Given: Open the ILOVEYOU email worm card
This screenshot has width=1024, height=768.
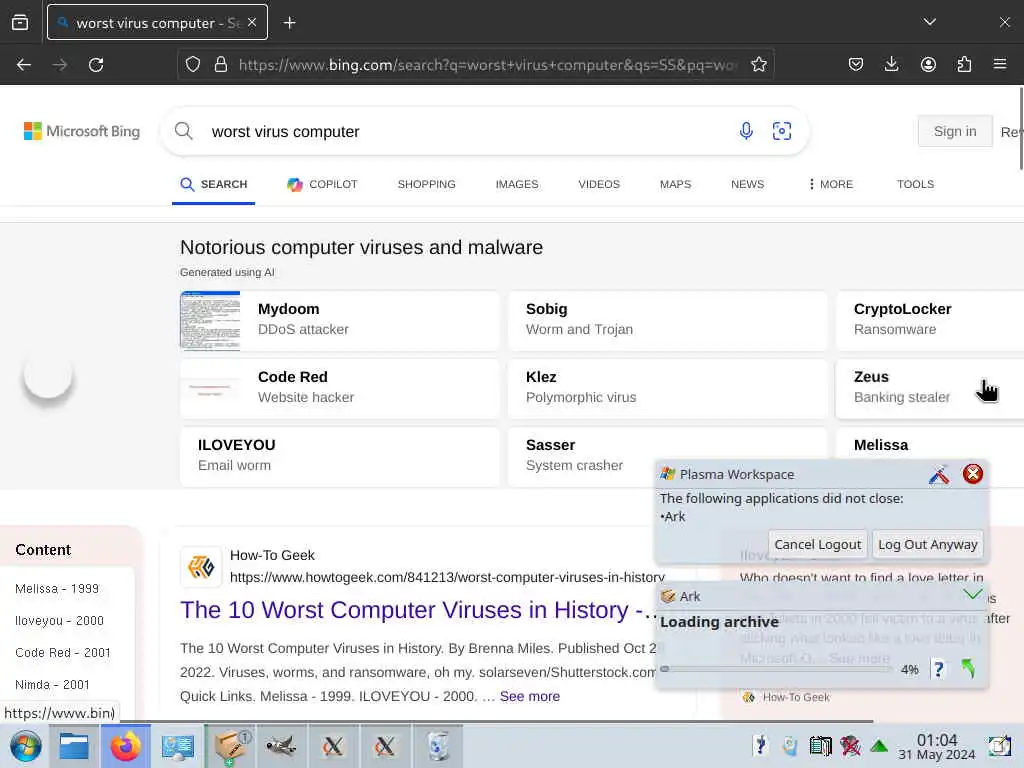Looking at the screenshot, I should pyautogui.click(x=340, y=456).
